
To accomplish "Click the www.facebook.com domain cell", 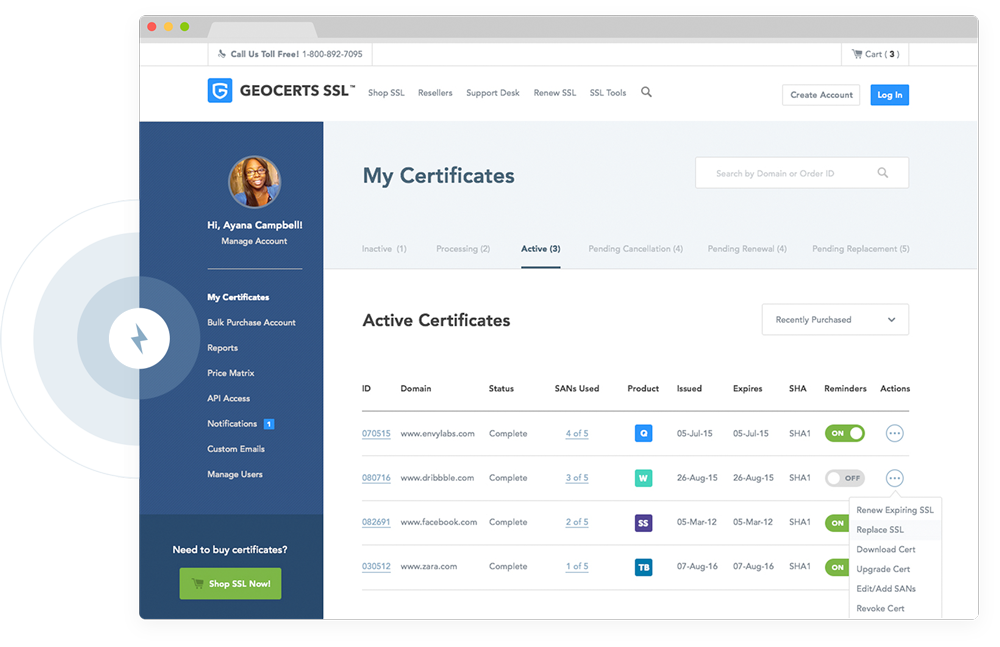I will pos(439,522).
